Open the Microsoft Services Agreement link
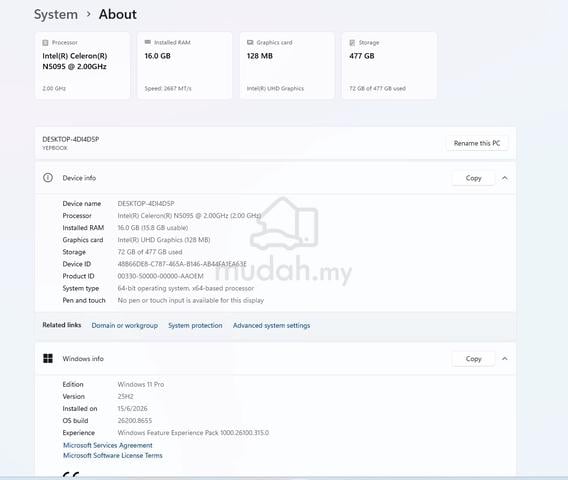 tap(108, 445)
